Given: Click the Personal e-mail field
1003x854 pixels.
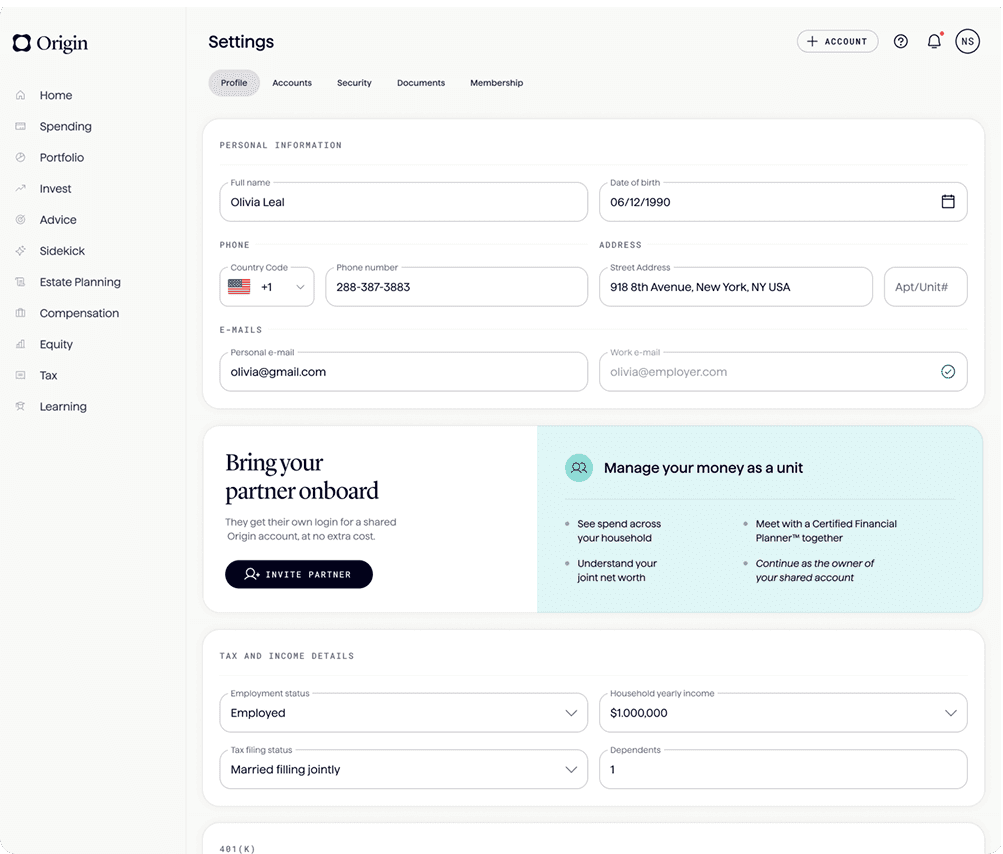Looking at the screenshot, I should pos(404,372).
